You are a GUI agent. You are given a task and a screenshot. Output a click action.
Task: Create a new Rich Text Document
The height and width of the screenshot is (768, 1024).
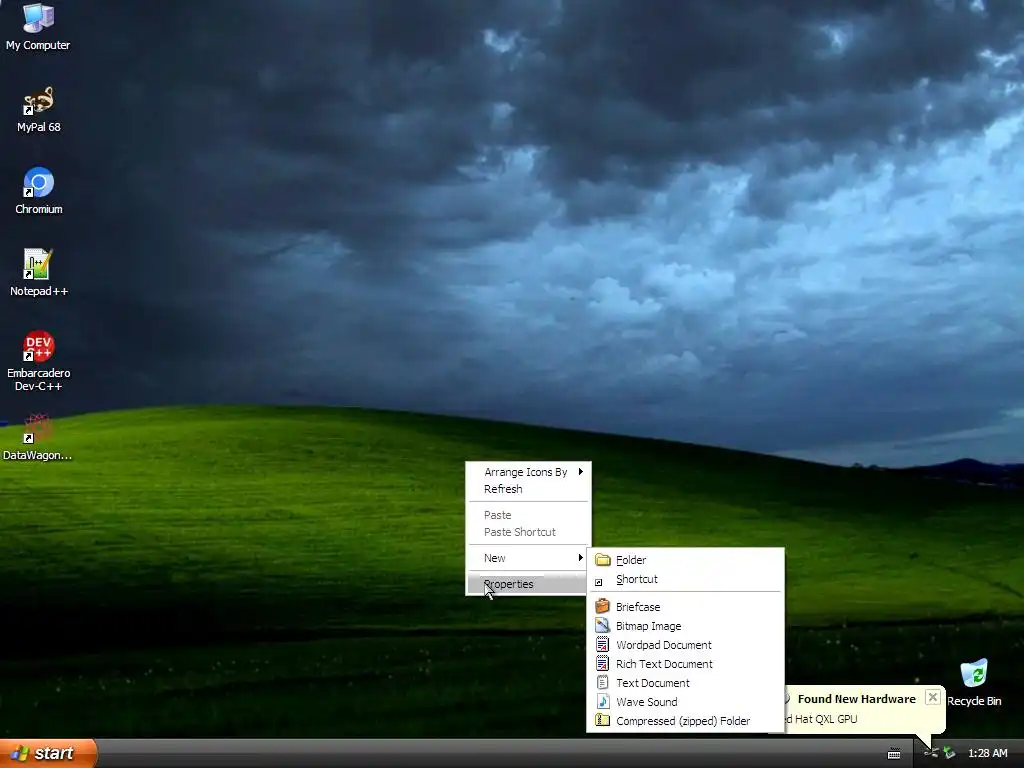[685, 664]
